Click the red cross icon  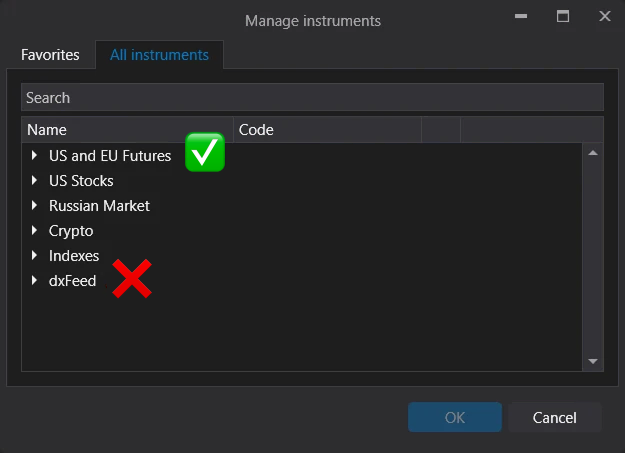coord(131,279)
